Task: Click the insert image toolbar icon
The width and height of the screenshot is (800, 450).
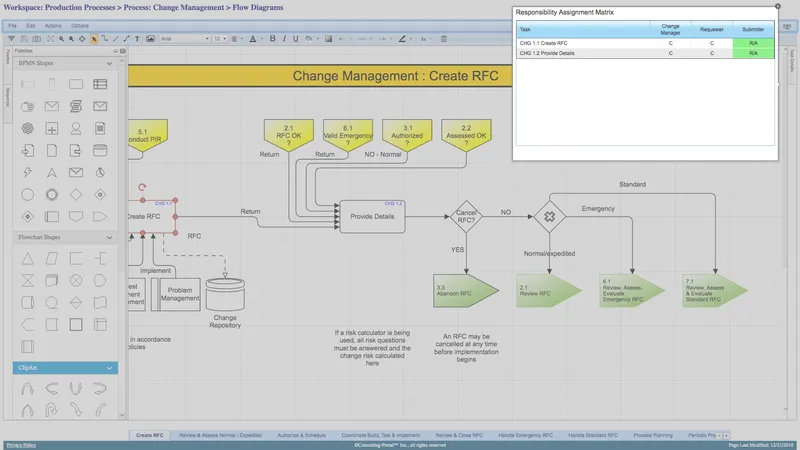Action: coord(150,39)
